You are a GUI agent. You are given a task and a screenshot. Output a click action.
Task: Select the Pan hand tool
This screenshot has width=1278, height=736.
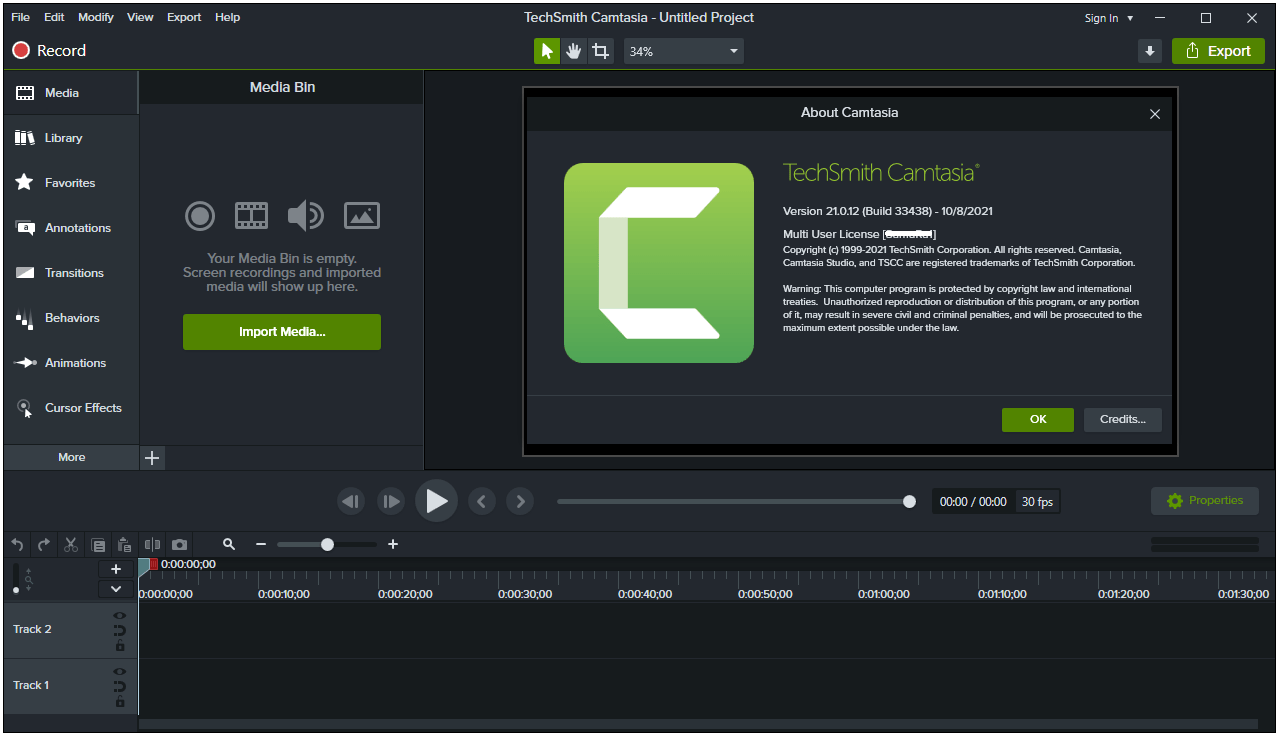coord(573,51)
